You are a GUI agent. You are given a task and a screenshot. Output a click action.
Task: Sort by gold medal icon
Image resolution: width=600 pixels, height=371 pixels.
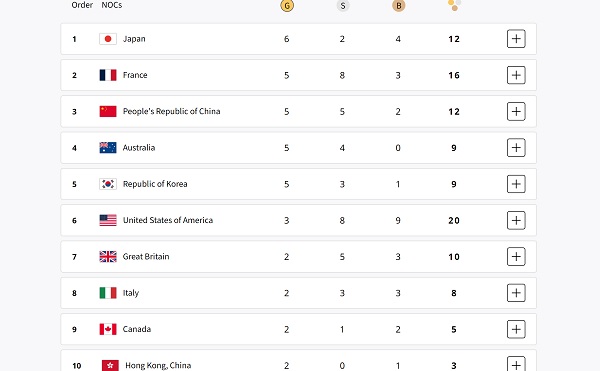287,5
